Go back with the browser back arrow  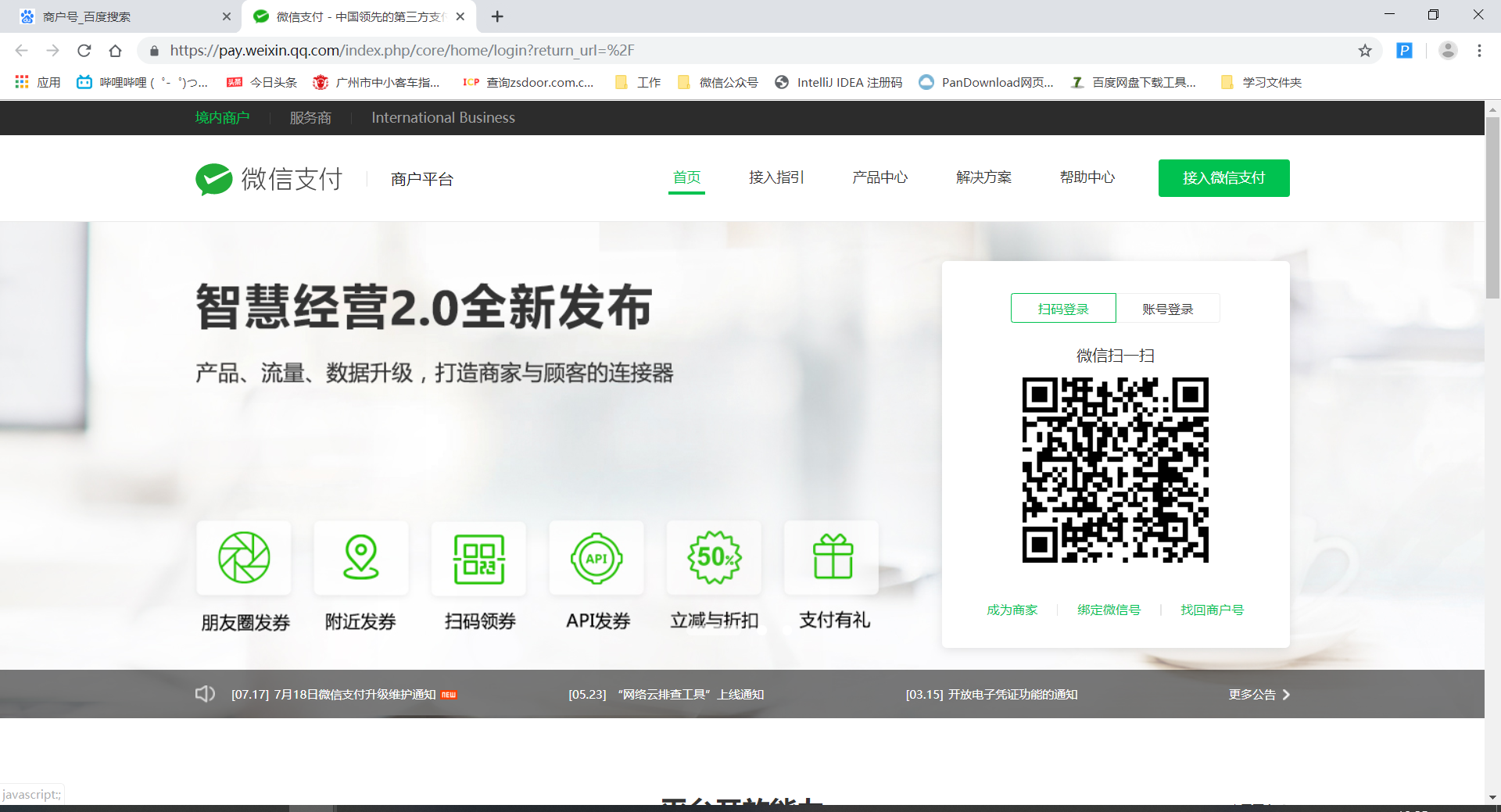(22, 51)
